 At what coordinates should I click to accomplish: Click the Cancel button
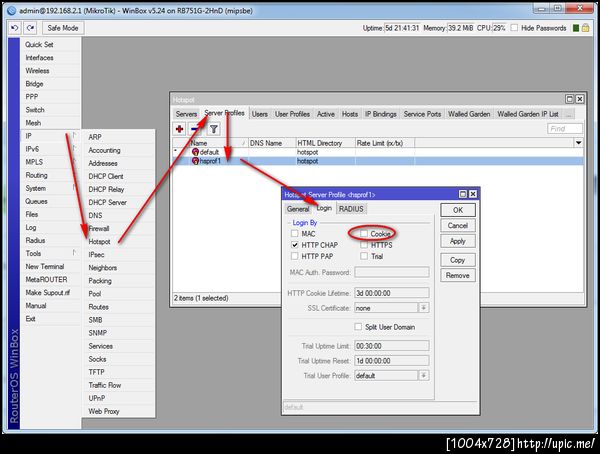(458, 225)
